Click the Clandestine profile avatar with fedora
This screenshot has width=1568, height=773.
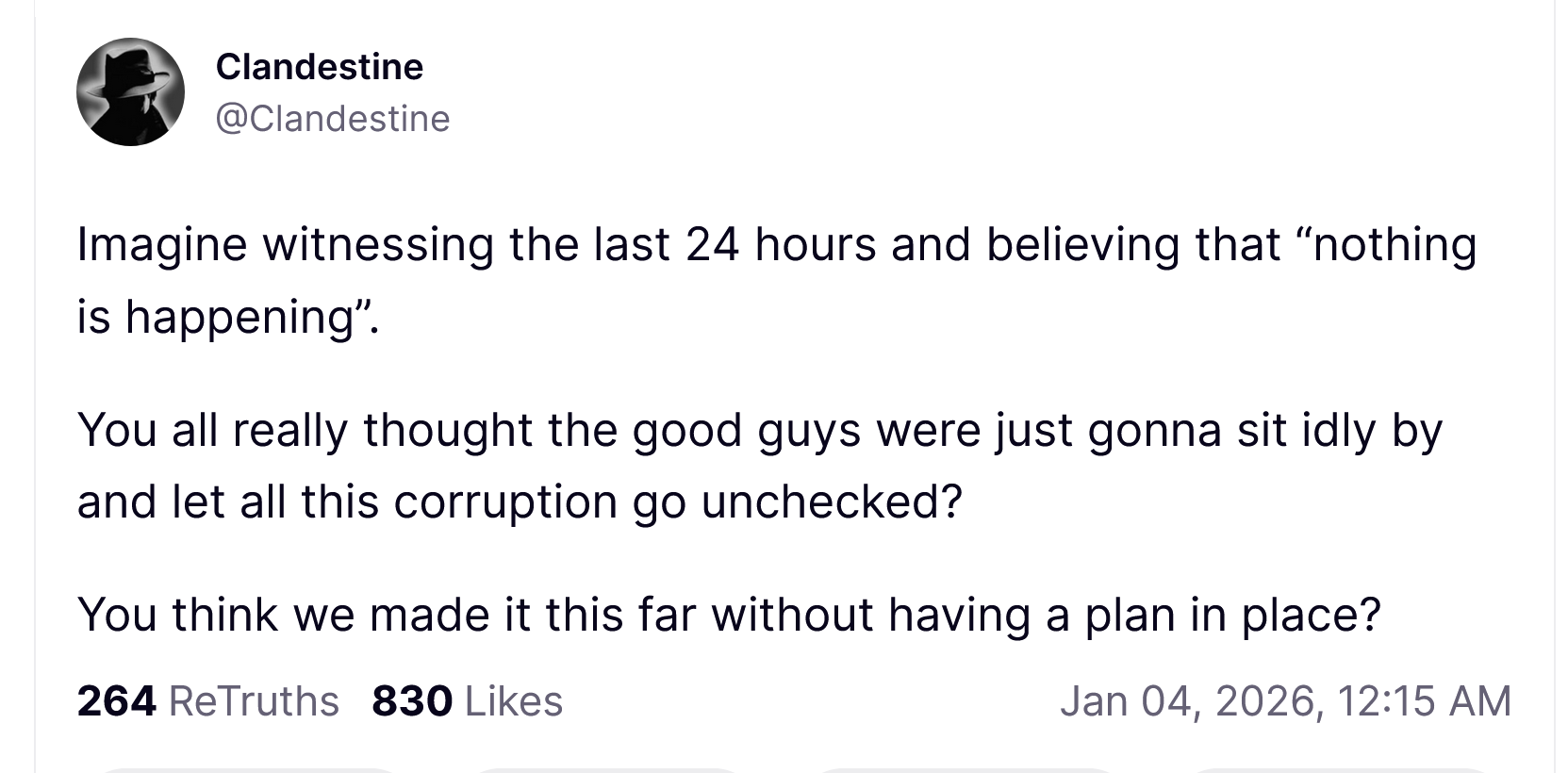coord(130,92)
